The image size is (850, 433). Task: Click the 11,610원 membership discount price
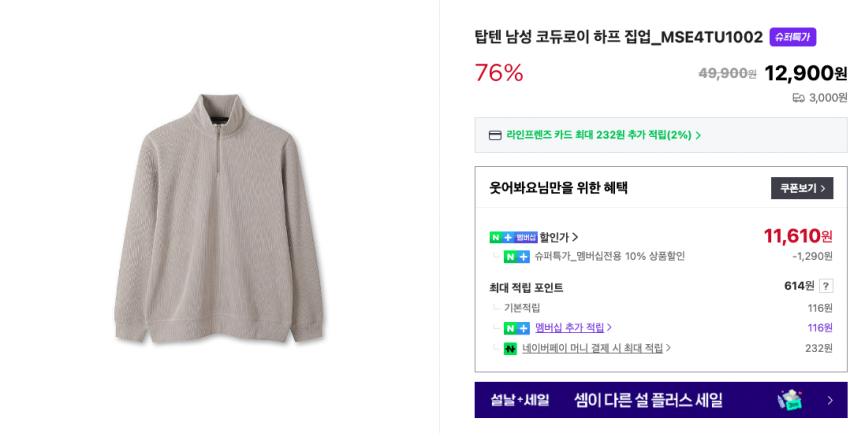(x=798, y=236)
